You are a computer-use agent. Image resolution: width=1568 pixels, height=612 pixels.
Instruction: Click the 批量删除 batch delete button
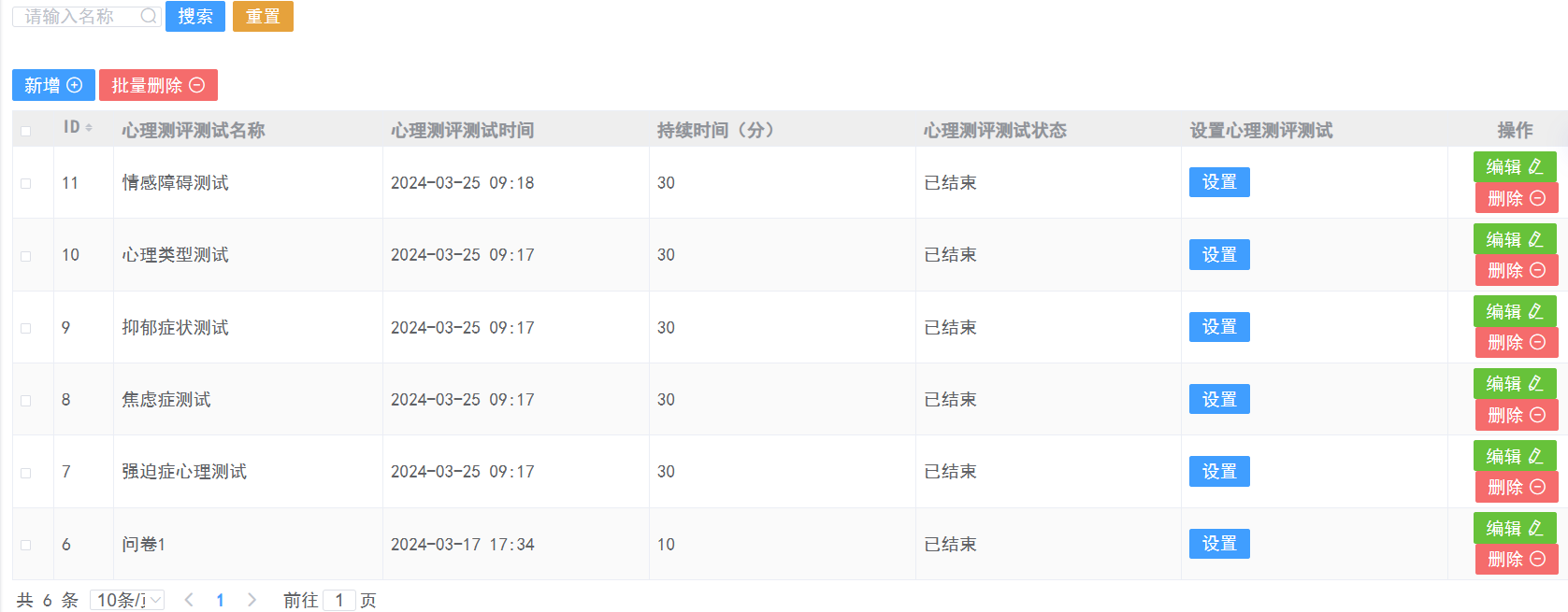[x=158, y=85]
